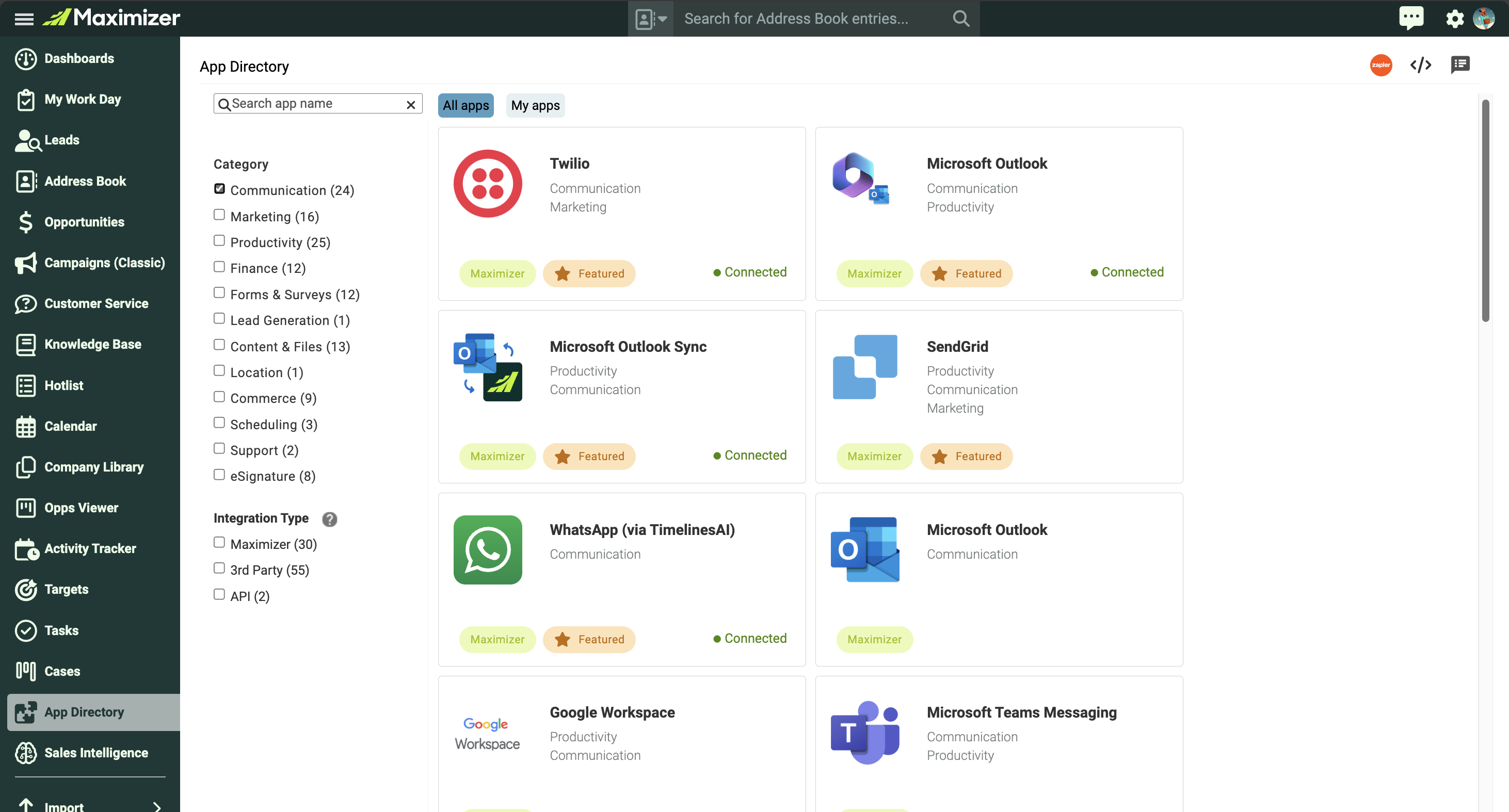Click the Targets sidebar icon
Viewport: 1509px width, 812px height.
coord(26,590)
